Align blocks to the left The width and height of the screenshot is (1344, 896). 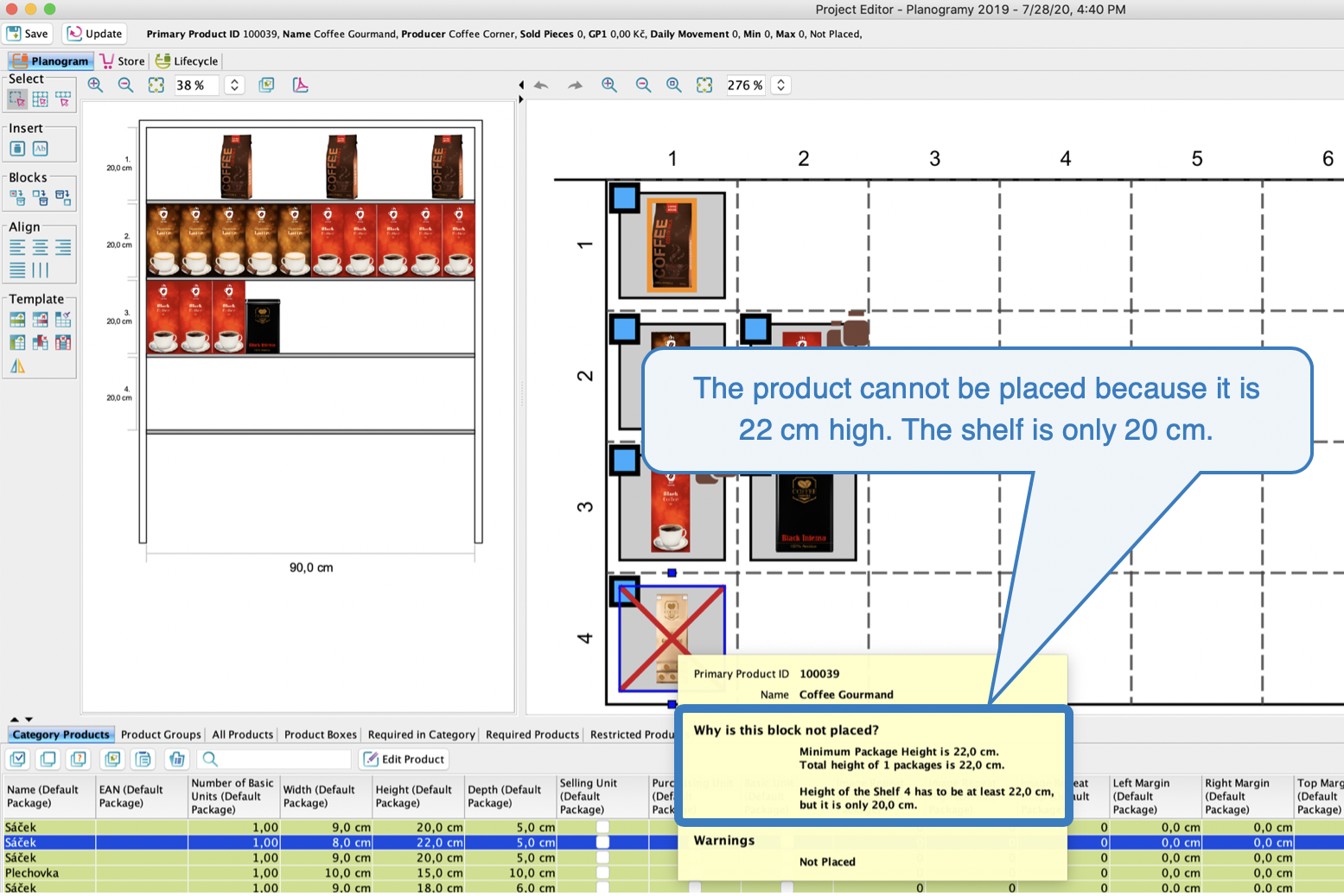click(x=17, y=247)
